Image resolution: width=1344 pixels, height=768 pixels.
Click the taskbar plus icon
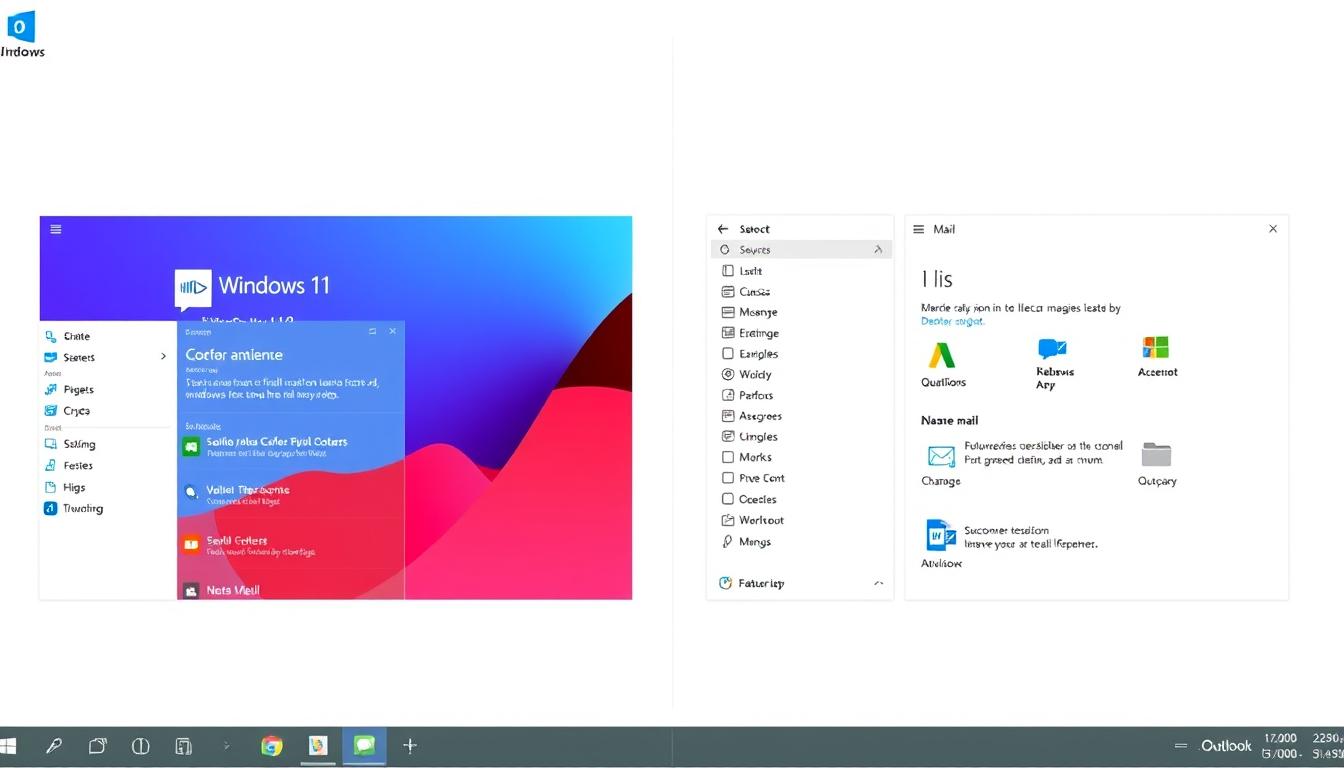[x=409, y=746]
